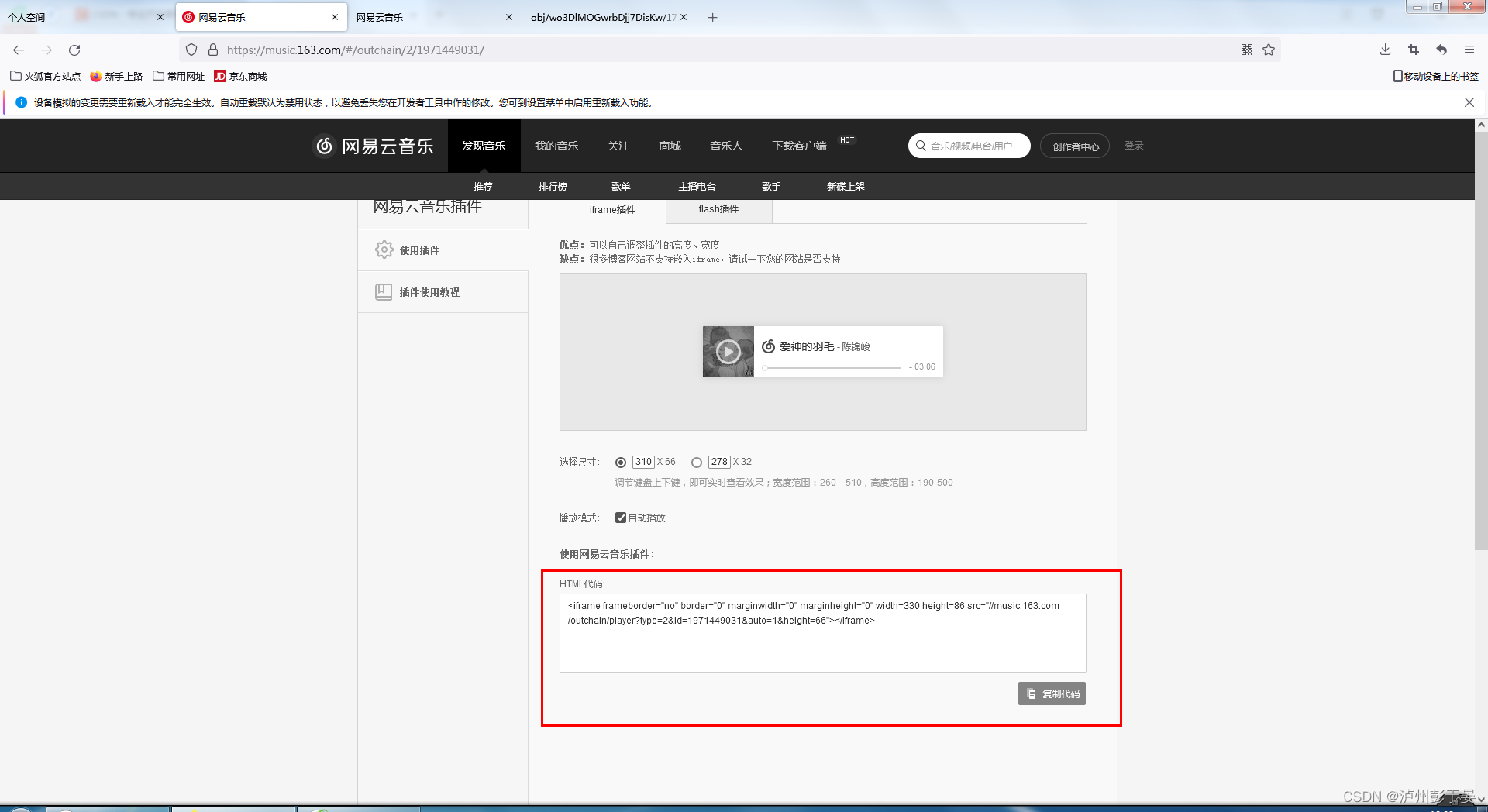
Task: Click the 复制代码 copy button
Action: click(x=1052, y=693)
